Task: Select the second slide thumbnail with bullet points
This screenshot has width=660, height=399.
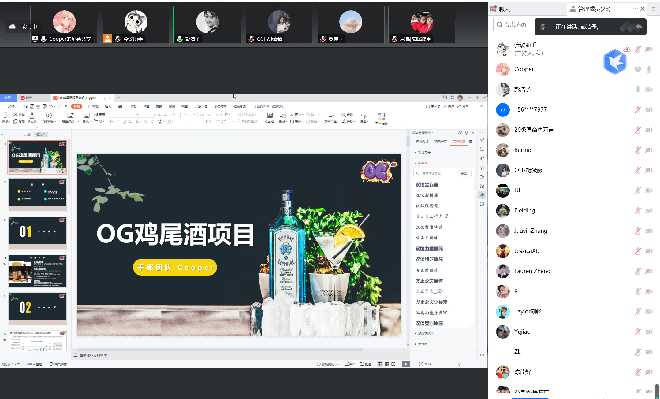Action: pyautogui.click(x=37, y=194)
